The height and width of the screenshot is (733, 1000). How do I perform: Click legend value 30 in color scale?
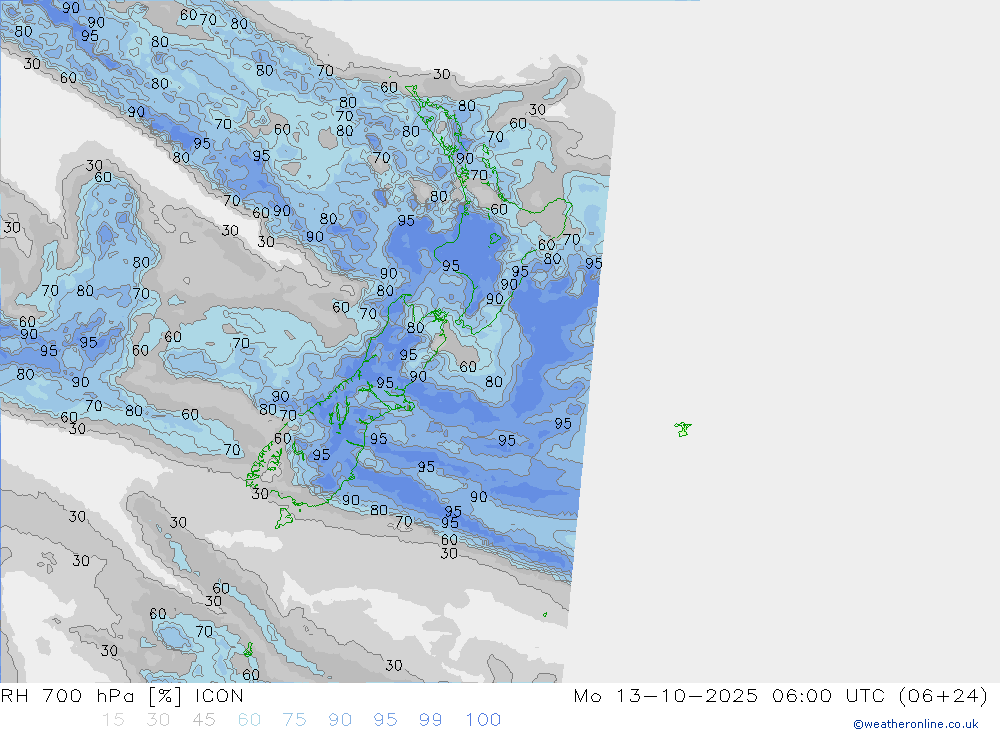[158, 720]
